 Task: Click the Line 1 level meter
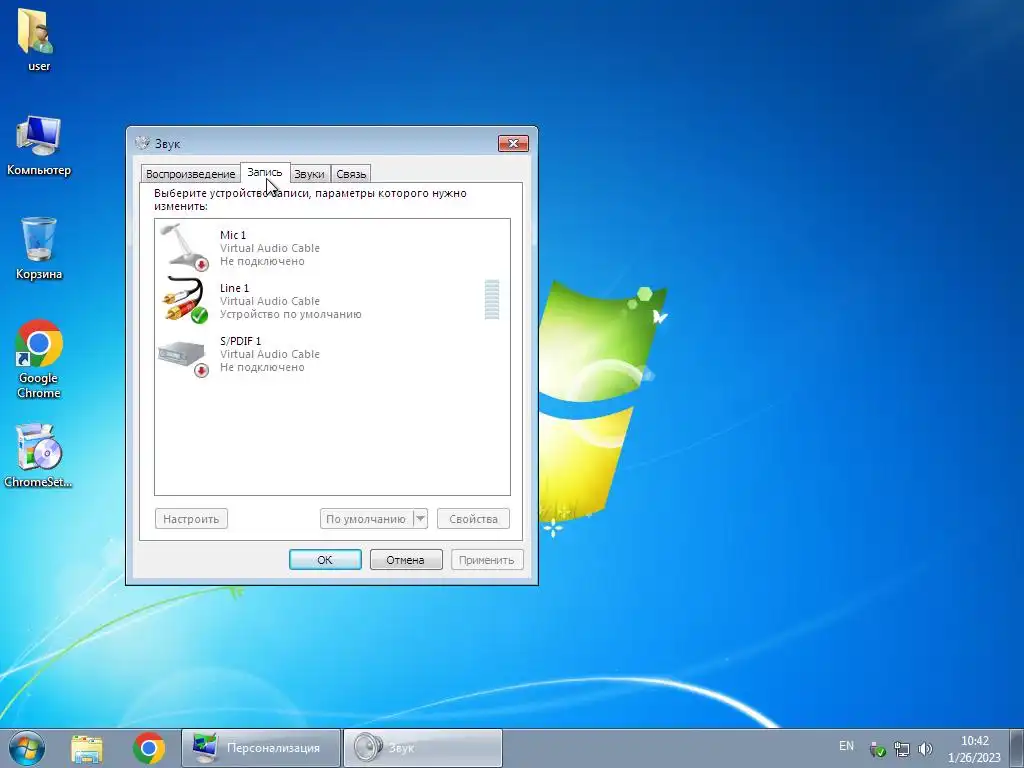click(492, 300)
